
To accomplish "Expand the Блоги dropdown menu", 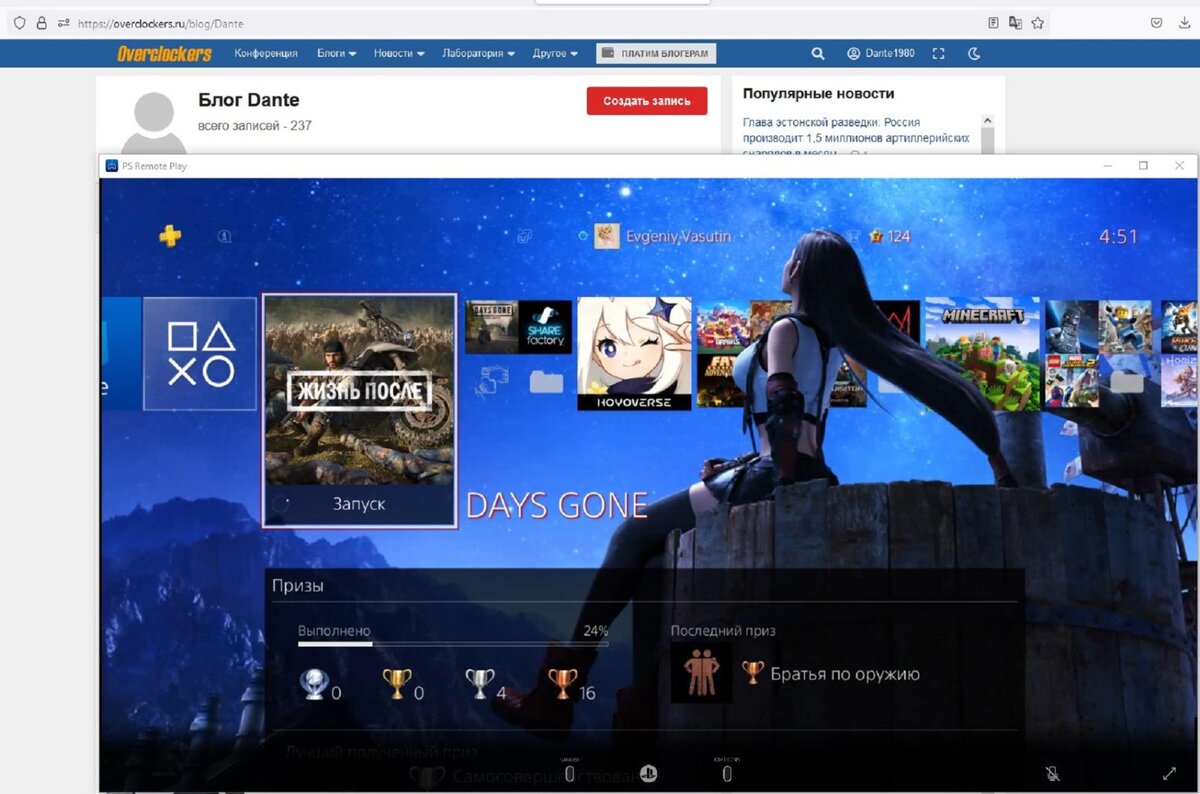I will point(337,53).
